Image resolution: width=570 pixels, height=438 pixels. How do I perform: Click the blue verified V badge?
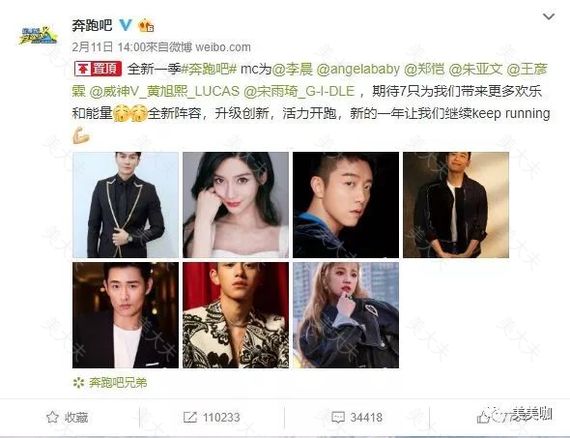click(x=126, y=25)
